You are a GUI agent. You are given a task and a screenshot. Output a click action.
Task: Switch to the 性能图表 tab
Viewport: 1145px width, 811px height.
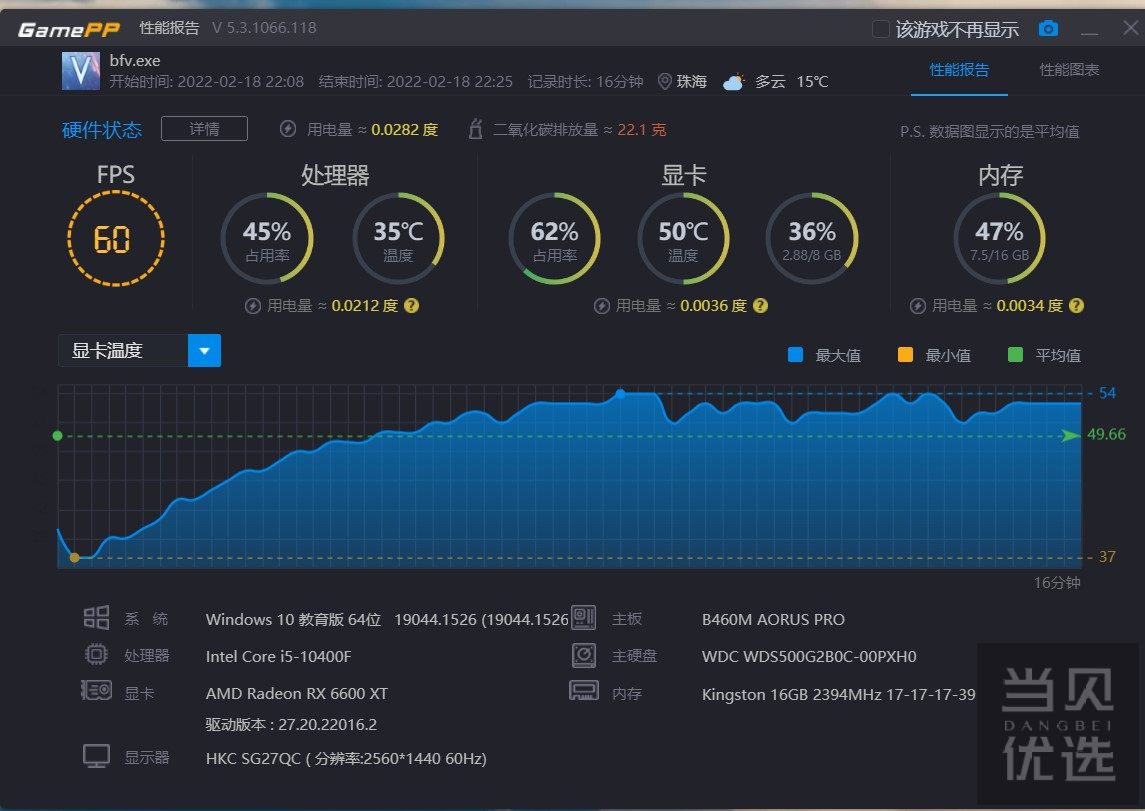[x=1069, y=70]
